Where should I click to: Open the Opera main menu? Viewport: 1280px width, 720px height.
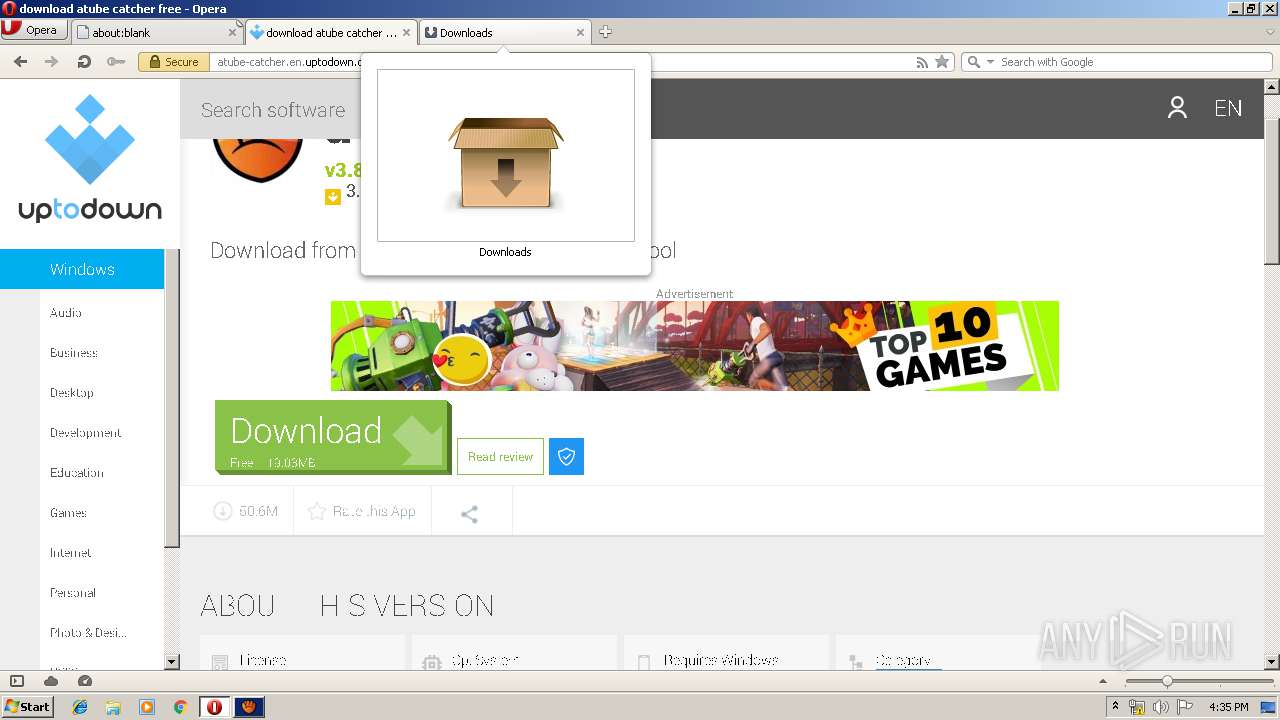point(34,30)
